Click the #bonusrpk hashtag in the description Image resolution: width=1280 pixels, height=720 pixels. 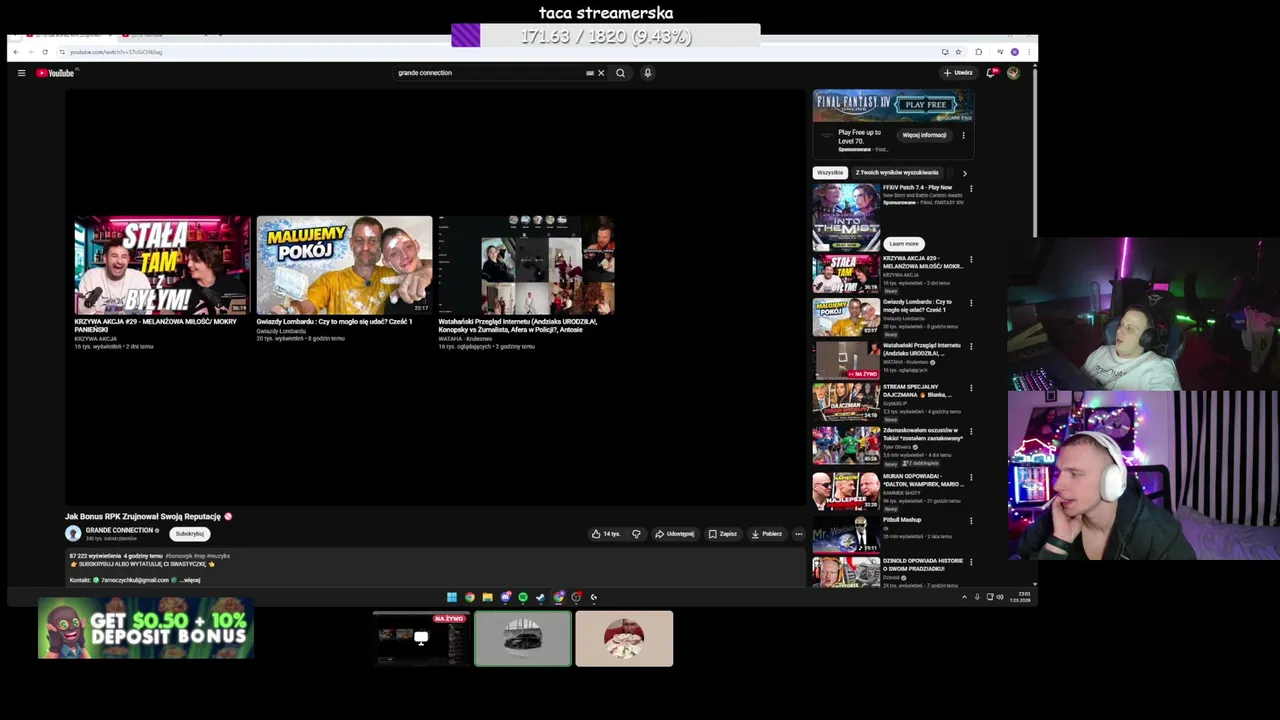[179, 556]
